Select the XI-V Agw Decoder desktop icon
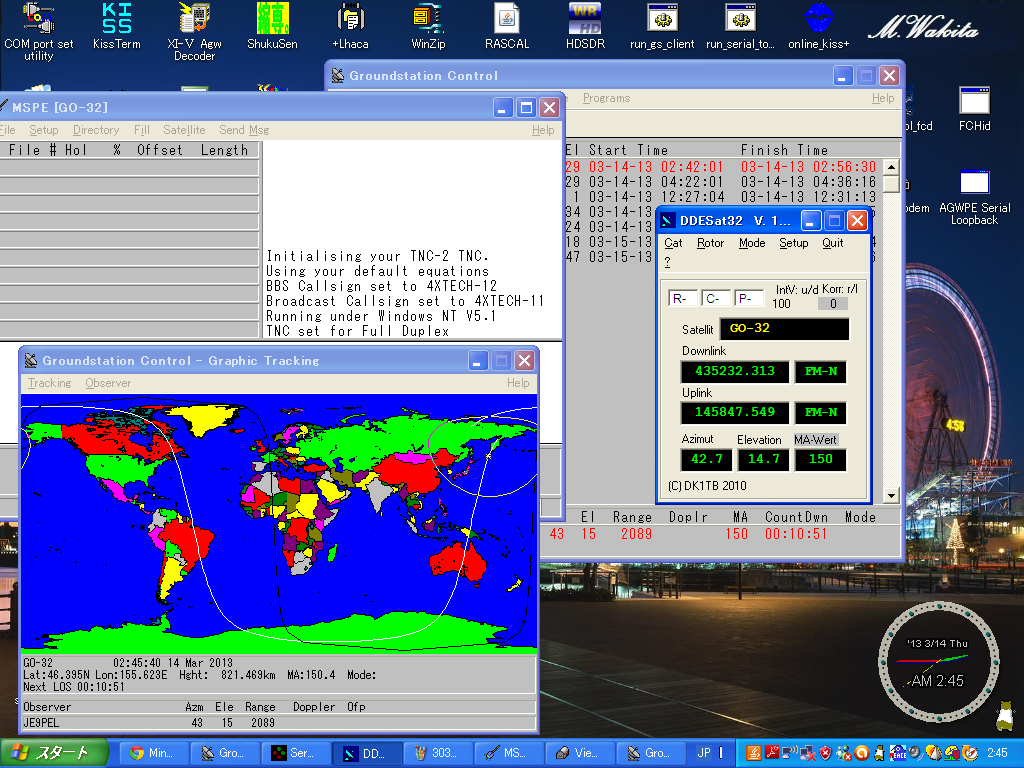 [x=194, y=31]
